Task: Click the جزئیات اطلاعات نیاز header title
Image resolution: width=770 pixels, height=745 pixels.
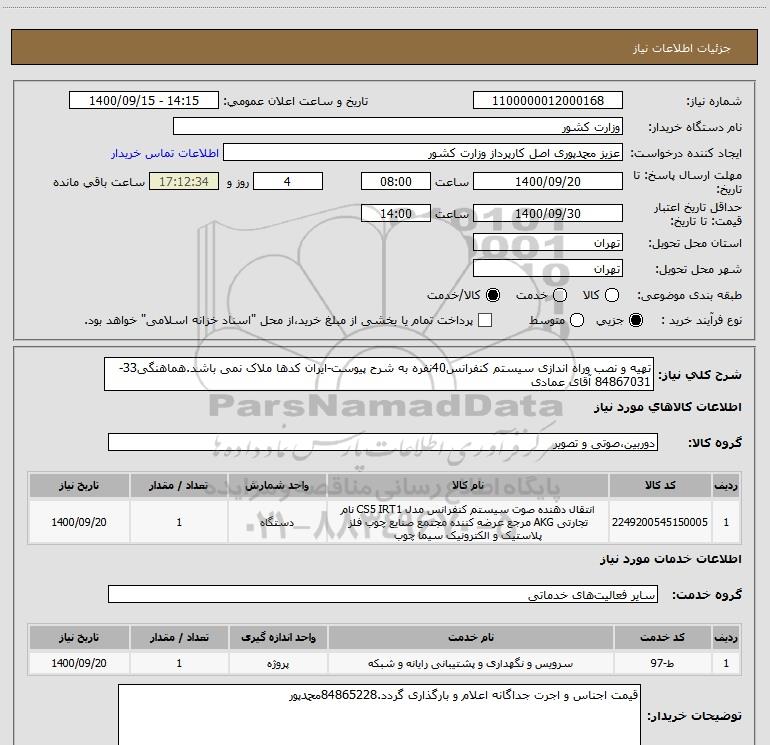Action: [681, 48]
